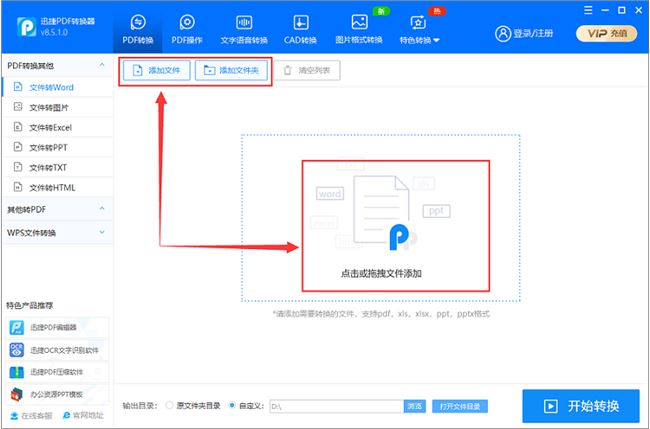Click the user avatar login icon
The width and height of the screenshot is (650, 429).
(502, 34)
